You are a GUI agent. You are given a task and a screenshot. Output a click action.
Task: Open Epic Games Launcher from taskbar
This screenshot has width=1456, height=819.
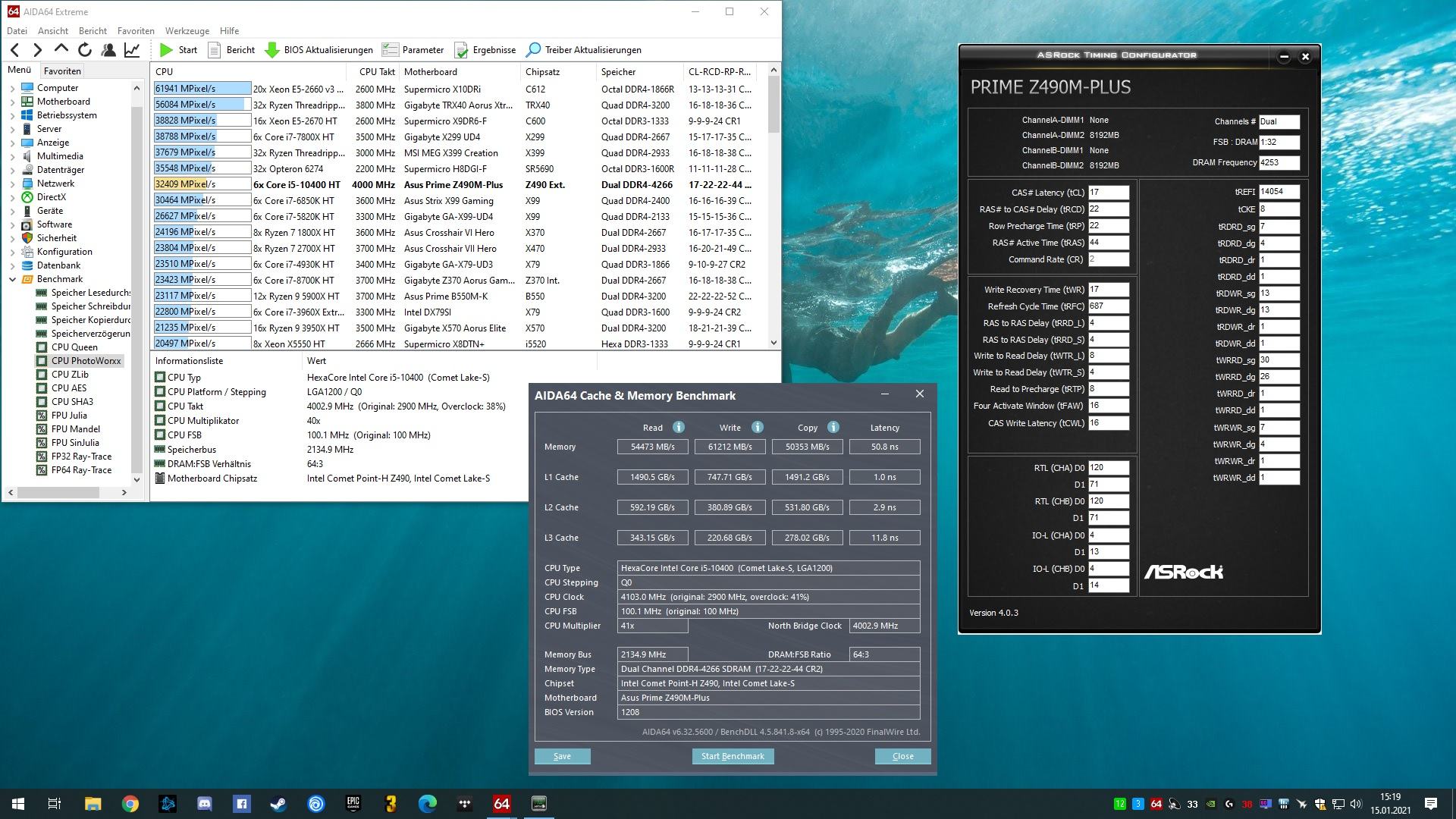click(353, 804)
